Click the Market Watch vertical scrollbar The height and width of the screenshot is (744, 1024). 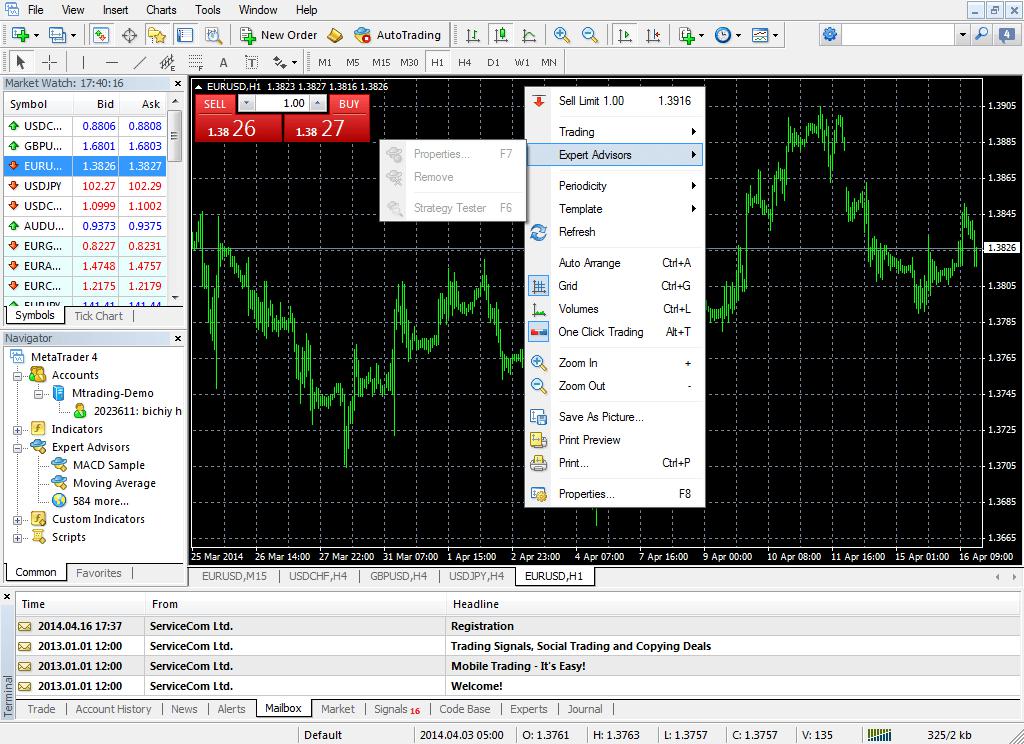point(174,199)
